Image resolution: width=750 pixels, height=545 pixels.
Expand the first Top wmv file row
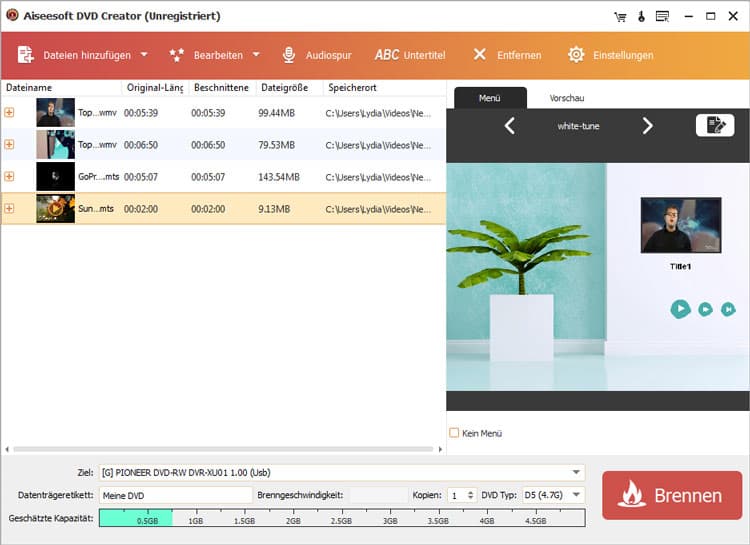tap(10, 112)
